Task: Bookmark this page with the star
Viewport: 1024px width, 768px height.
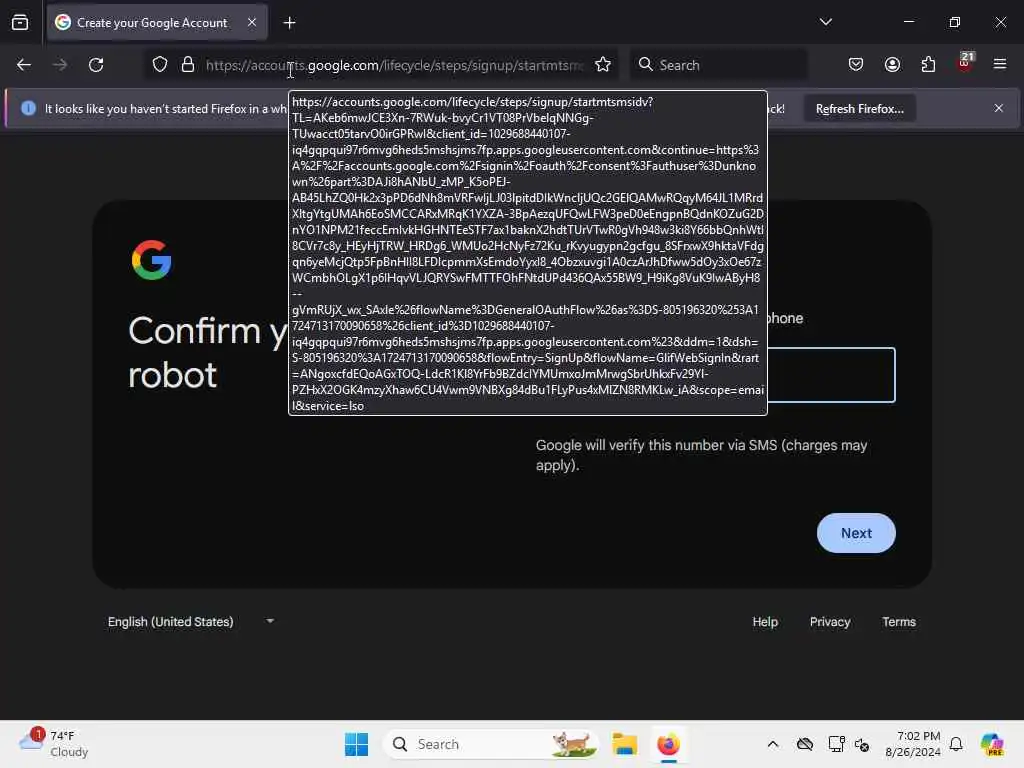Action: pyautogui.click(x=603, y=65)
